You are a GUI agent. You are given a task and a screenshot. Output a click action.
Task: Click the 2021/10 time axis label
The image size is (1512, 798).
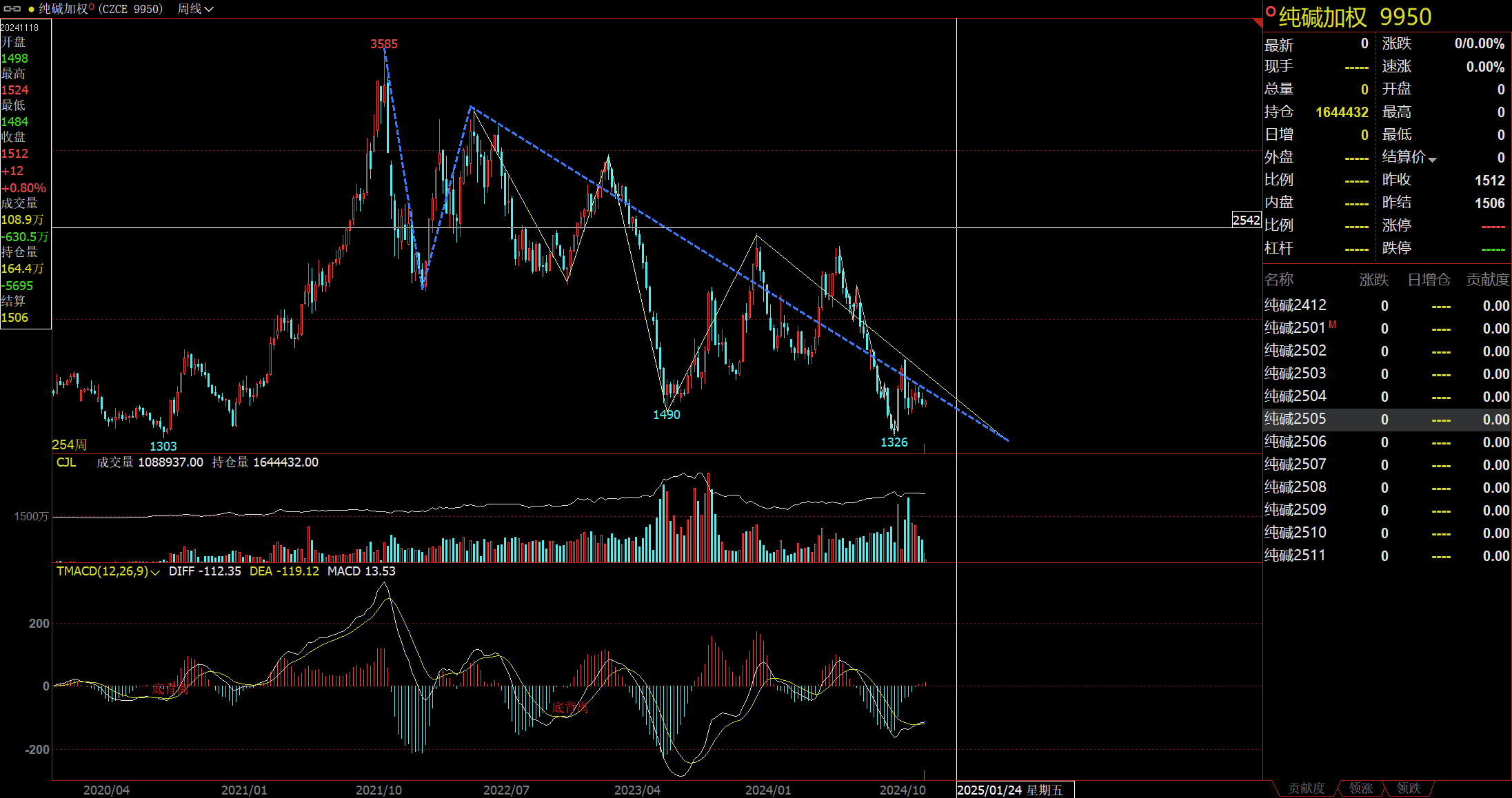(x=379, y=790)
